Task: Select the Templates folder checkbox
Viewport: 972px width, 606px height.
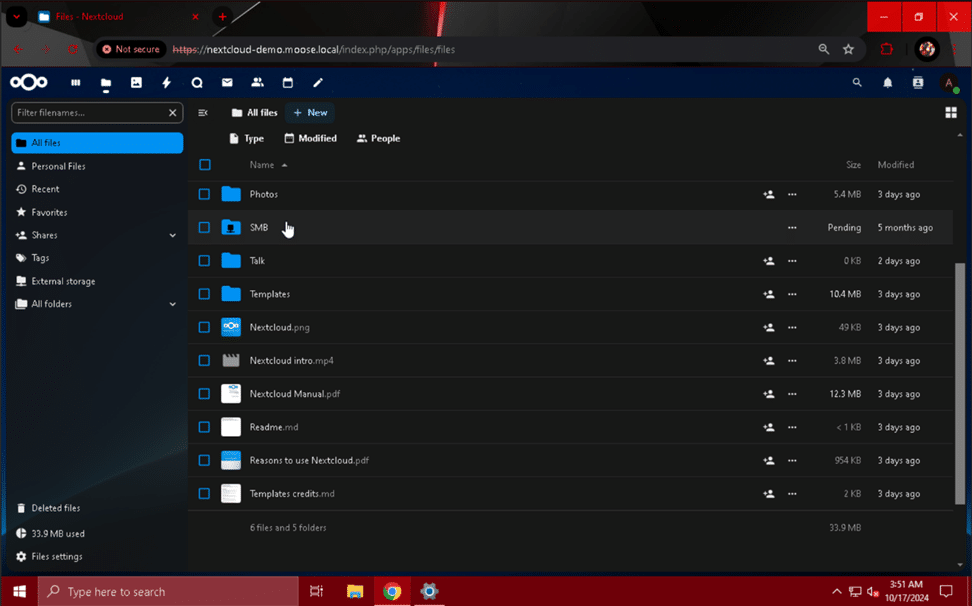Action: [x=204, y=294]
